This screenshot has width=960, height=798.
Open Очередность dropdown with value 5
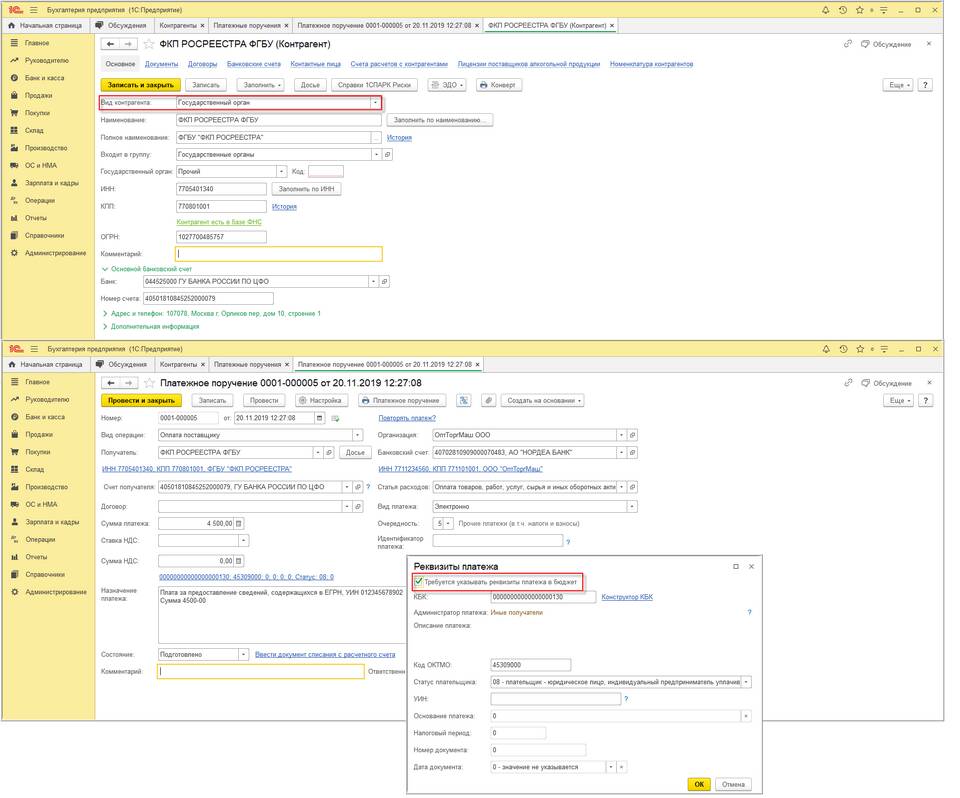448,524
